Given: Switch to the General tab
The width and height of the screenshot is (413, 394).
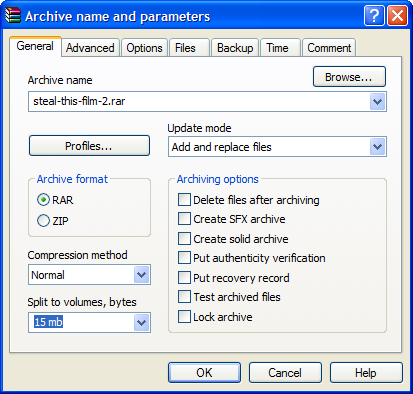Looking at the screenshot, I should (35, 46).
